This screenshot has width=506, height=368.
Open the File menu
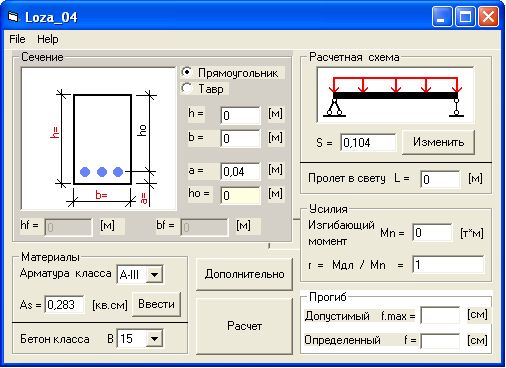(17, 39)
